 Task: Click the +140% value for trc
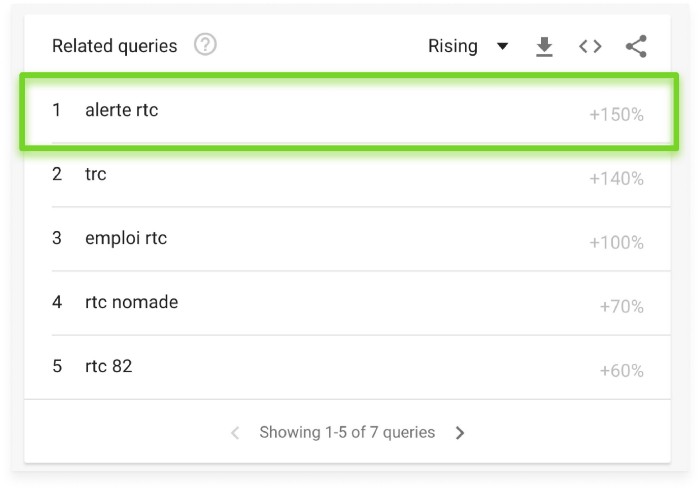[616, 179]
